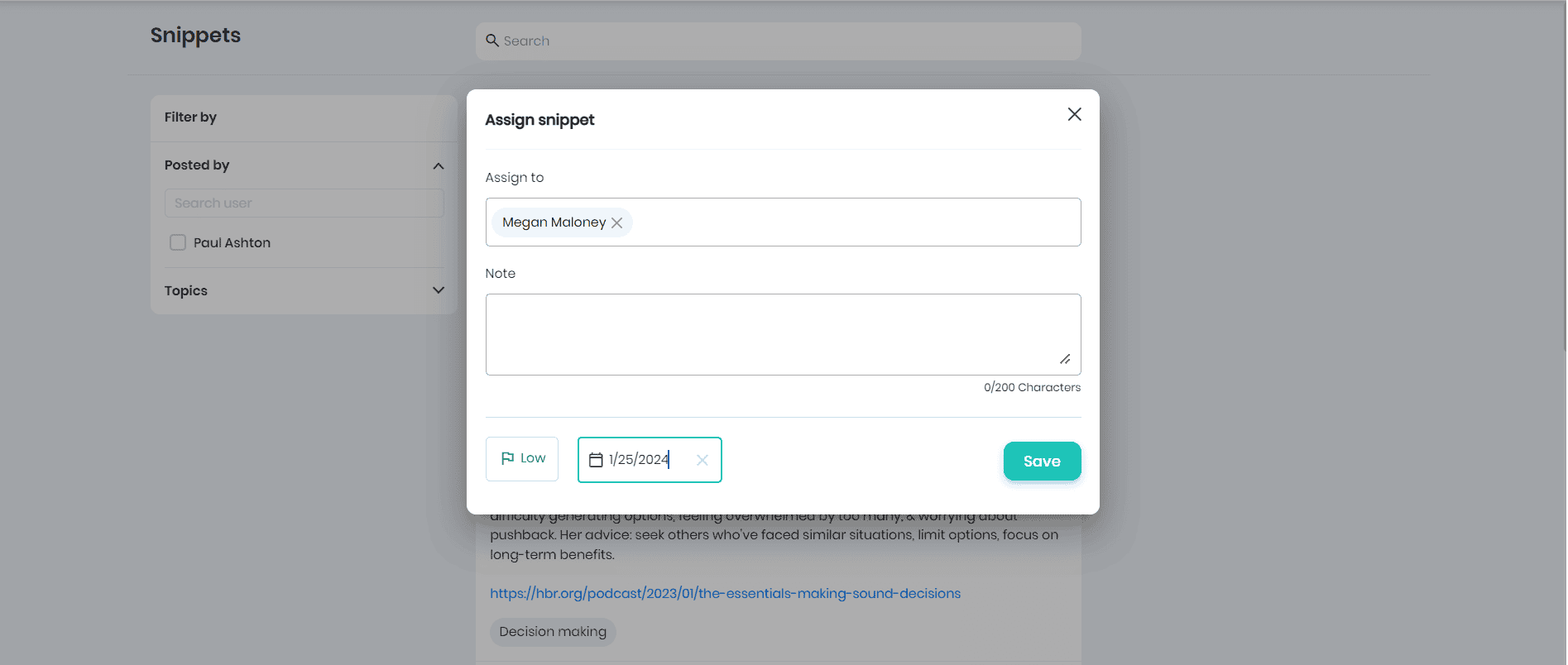Expand the Topics filter section

coord(438,290)
